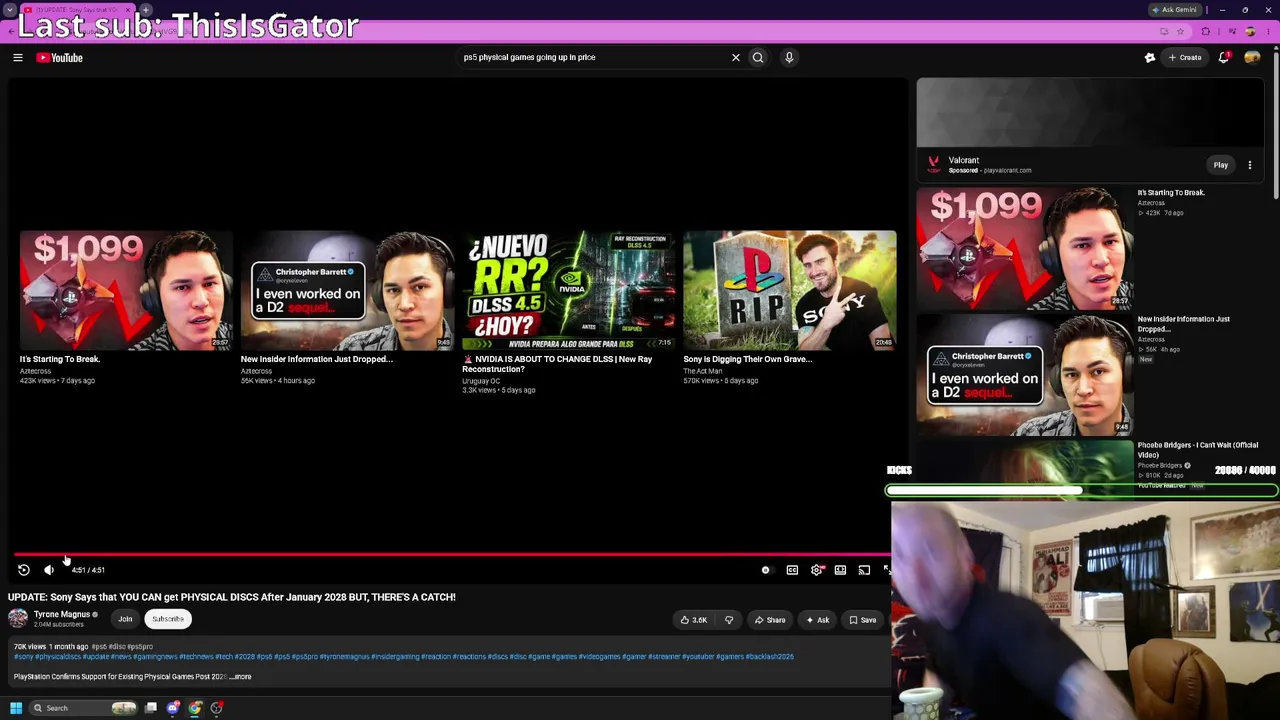Open the Tyrone Magnus channel avatar

click(18, 619)
